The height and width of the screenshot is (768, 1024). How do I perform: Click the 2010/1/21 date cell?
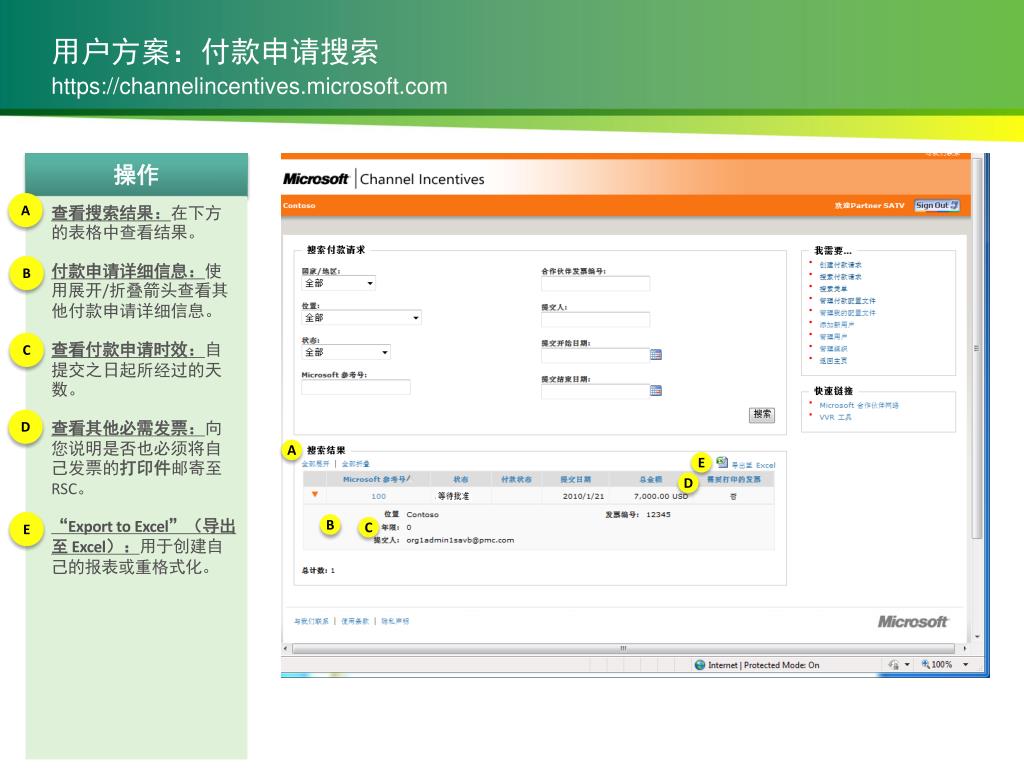pyautogui.click(x=583, y=496)
